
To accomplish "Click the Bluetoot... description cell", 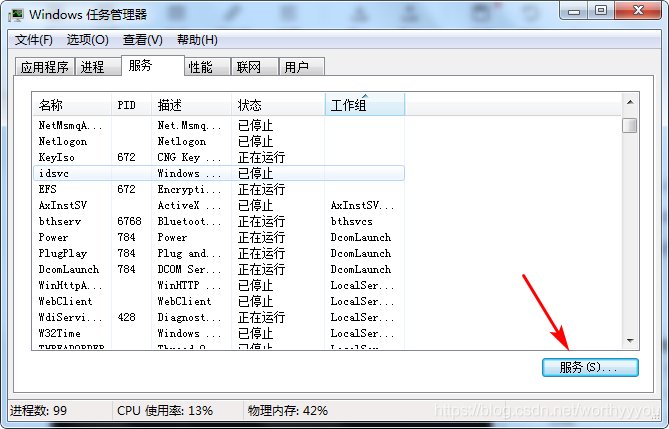I will pyautogui.click(x=189, y=221).
